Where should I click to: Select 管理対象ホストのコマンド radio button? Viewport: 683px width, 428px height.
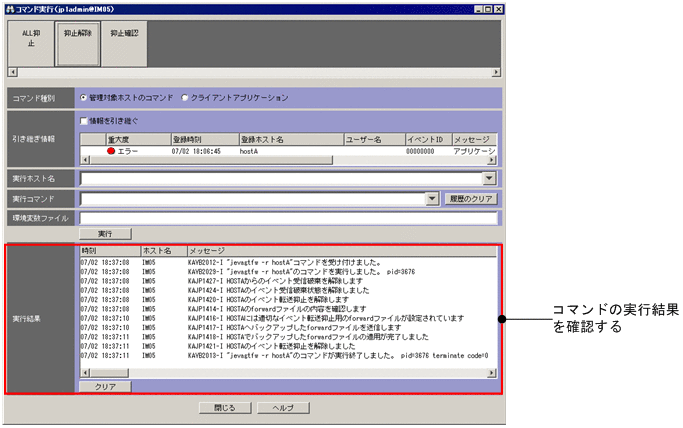pos(83,98)
